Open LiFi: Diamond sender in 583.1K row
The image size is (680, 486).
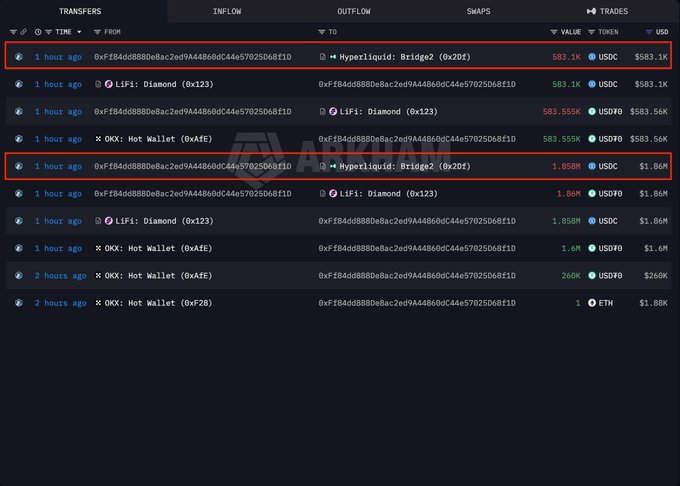pyautogui.click(x=164, y=84)
